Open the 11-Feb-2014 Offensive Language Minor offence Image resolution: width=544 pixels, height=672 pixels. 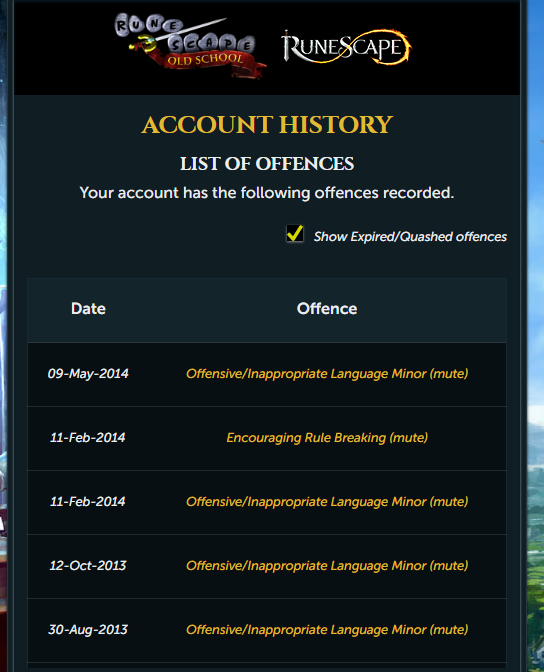pyautogui.click(x=327, y=501)
